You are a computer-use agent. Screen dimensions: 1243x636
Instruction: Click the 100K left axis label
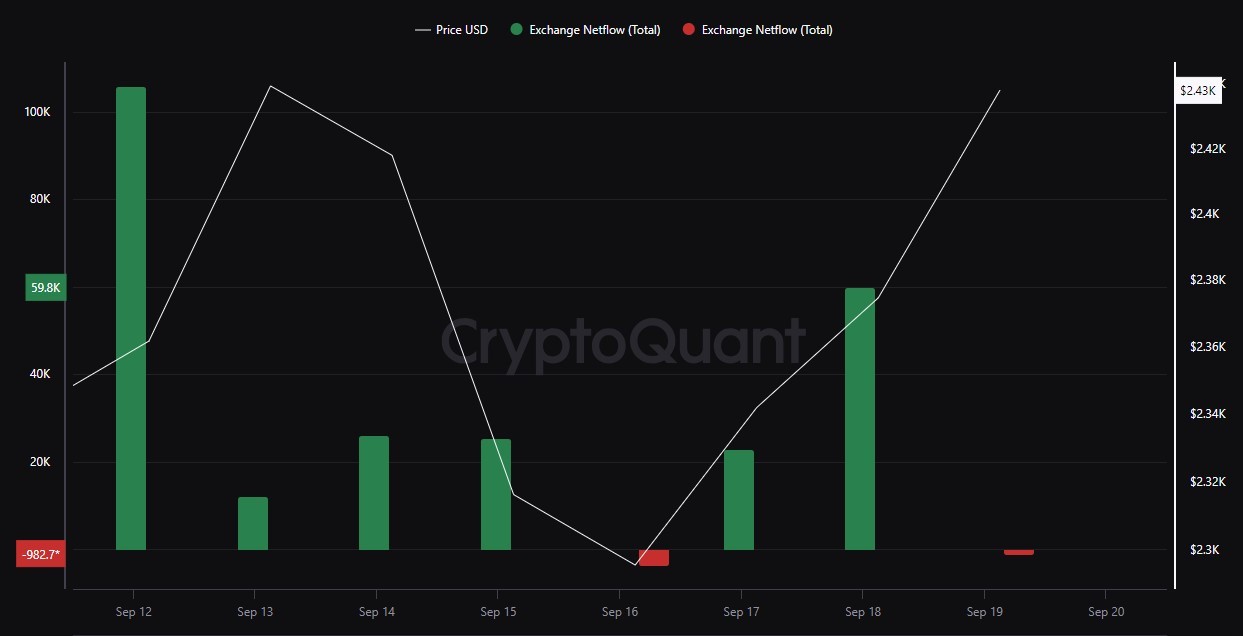[x=38, y=112]
